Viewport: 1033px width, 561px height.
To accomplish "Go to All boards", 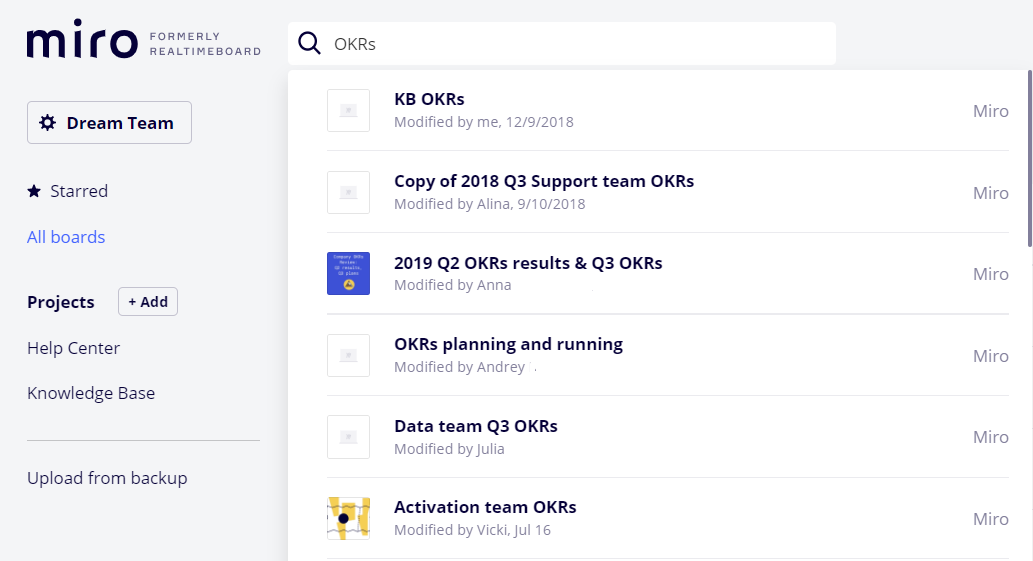I will [x=66, y=237].
